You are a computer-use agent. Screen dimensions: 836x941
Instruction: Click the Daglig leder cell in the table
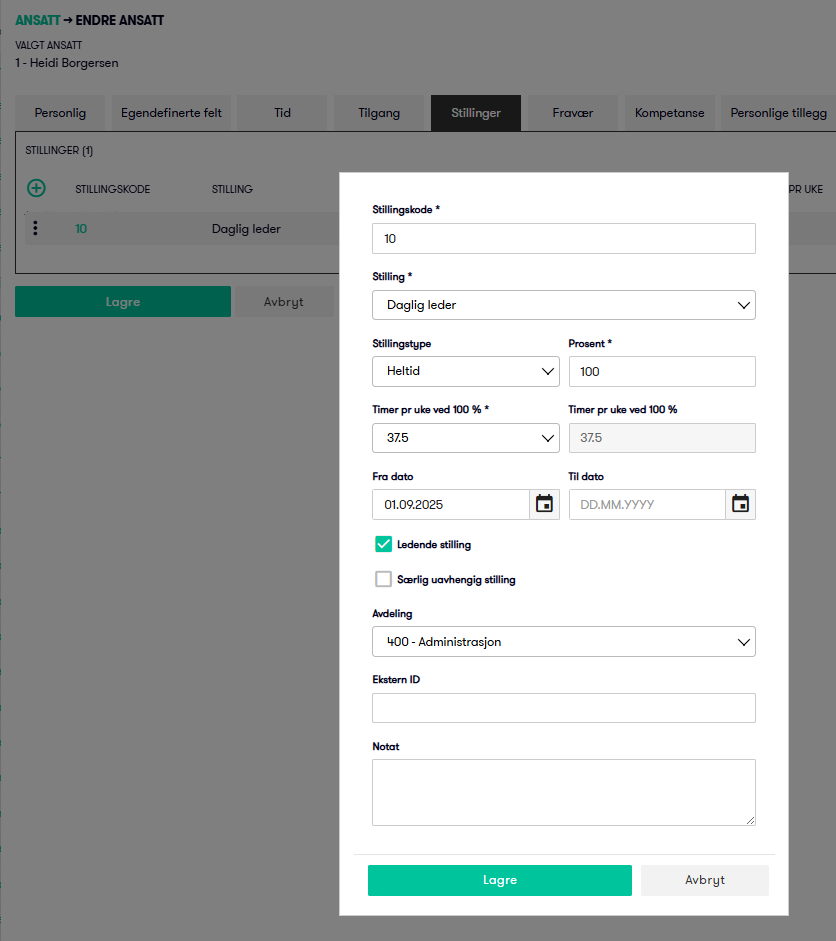pyautogui.click(x=246, y=229)
